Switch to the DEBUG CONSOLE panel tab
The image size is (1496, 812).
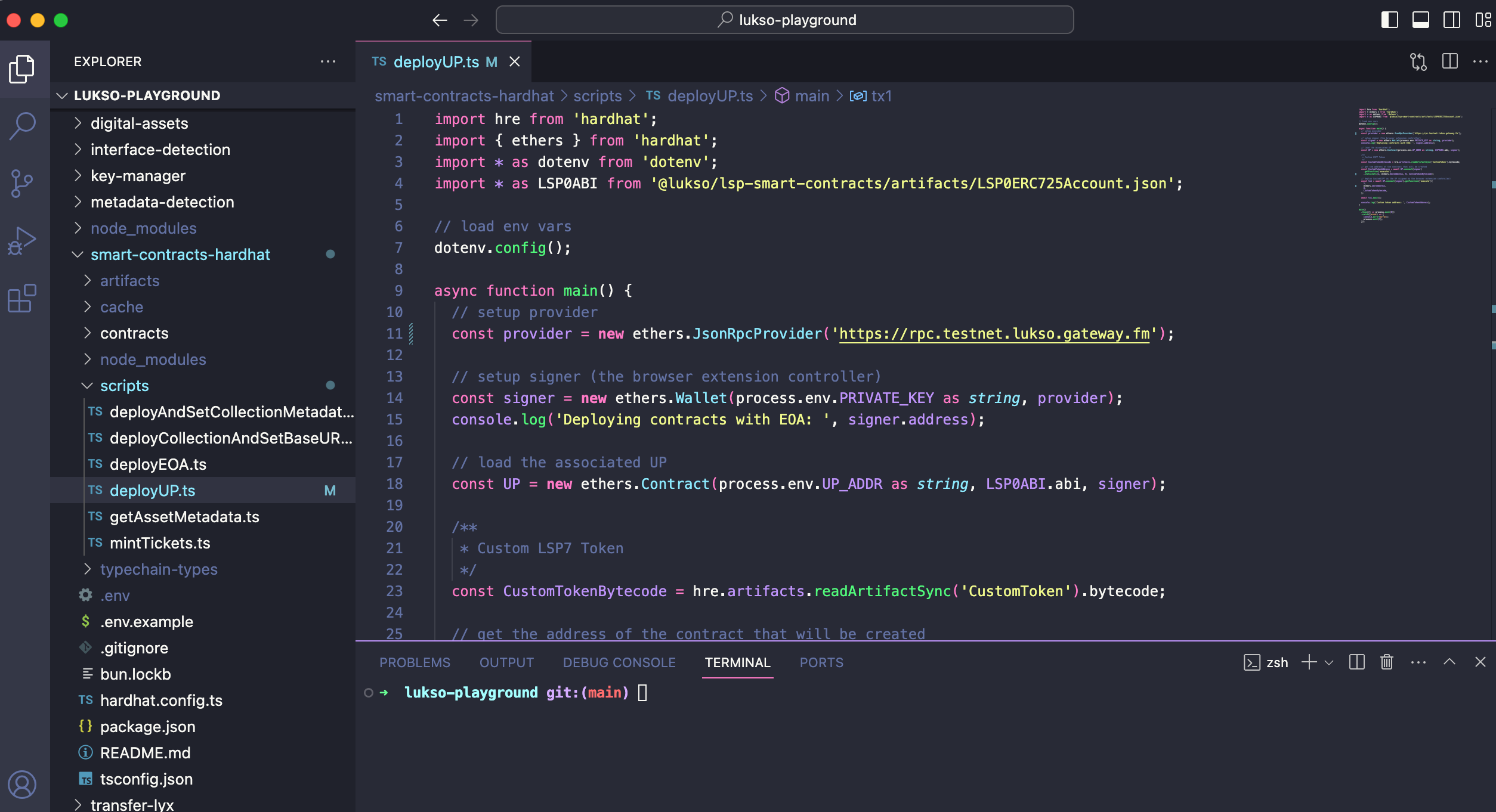[619, 662]
